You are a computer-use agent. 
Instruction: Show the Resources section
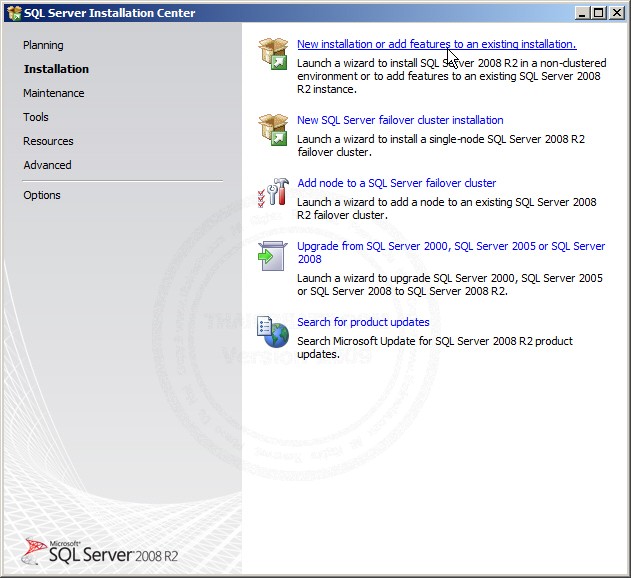point(48,141)
